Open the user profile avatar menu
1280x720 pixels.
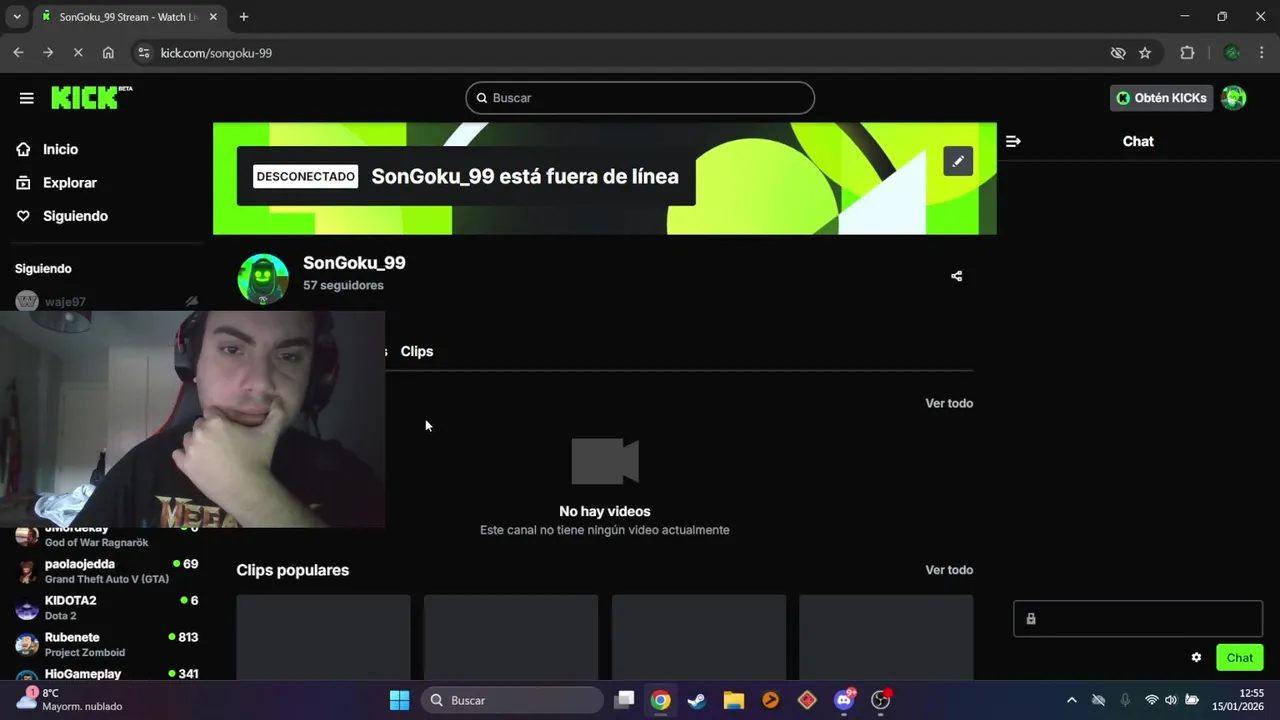(x=1234, y=98)
